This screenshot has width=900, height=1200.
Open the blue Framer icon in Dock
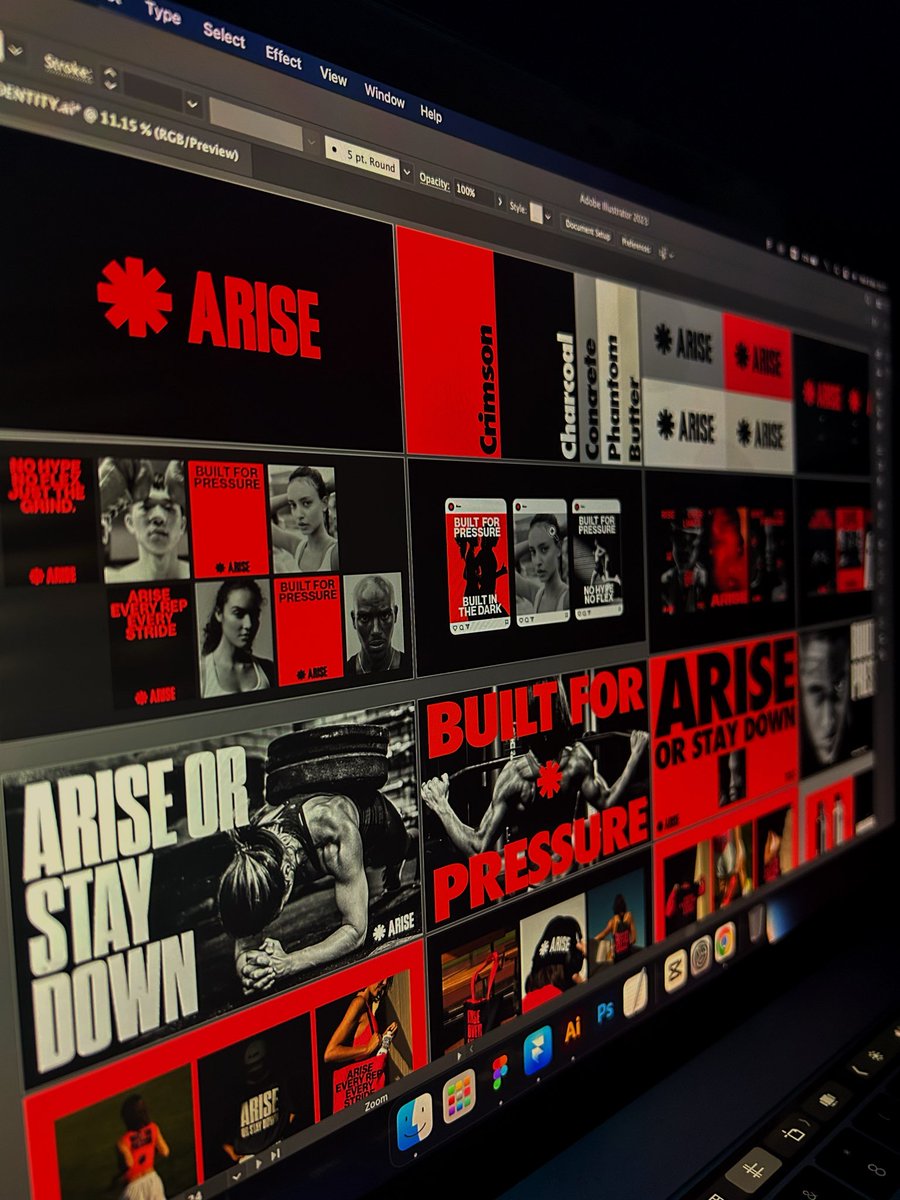tap(537, 1049)
